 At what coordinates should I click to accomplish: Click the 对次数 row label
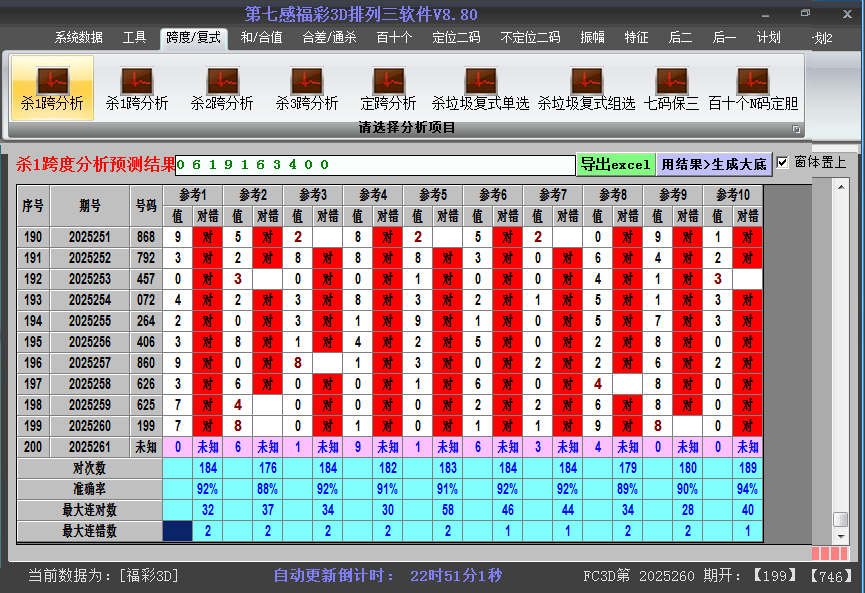(x=89, y=468)
